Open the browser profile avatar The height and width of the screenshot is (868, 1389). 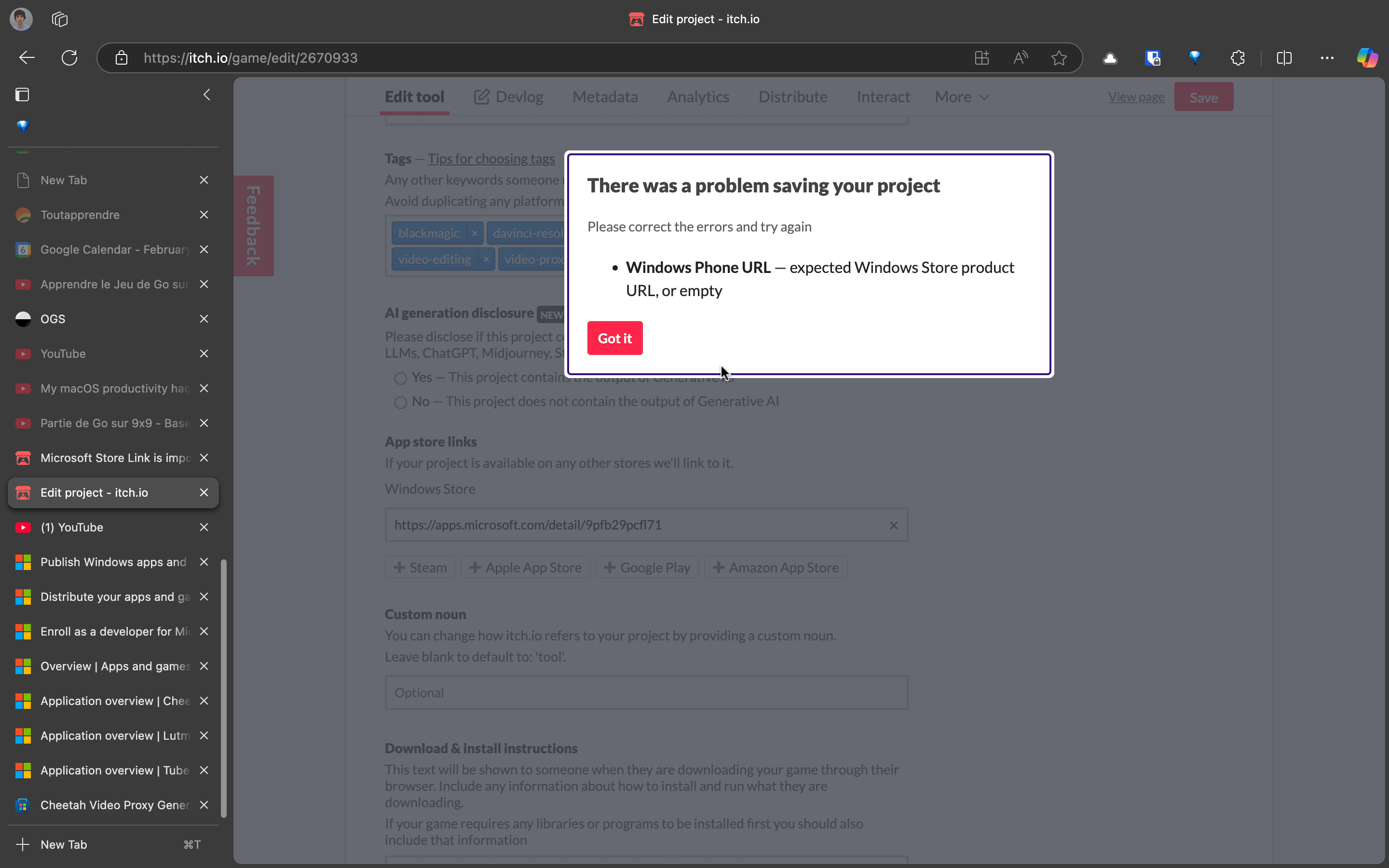[21, 19]
